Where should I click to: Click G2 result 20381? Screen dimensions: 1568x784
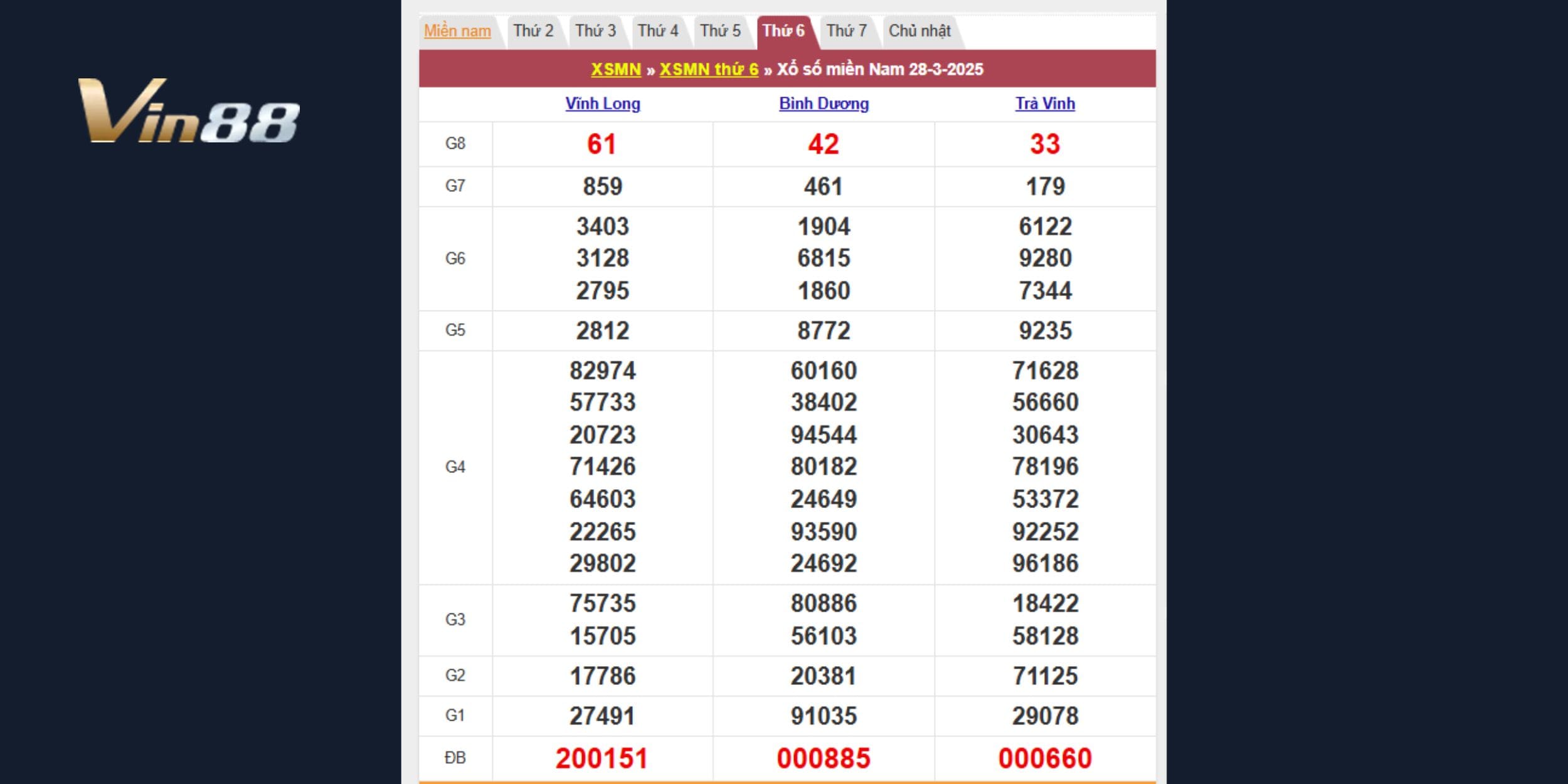click(x=824, y=675)
